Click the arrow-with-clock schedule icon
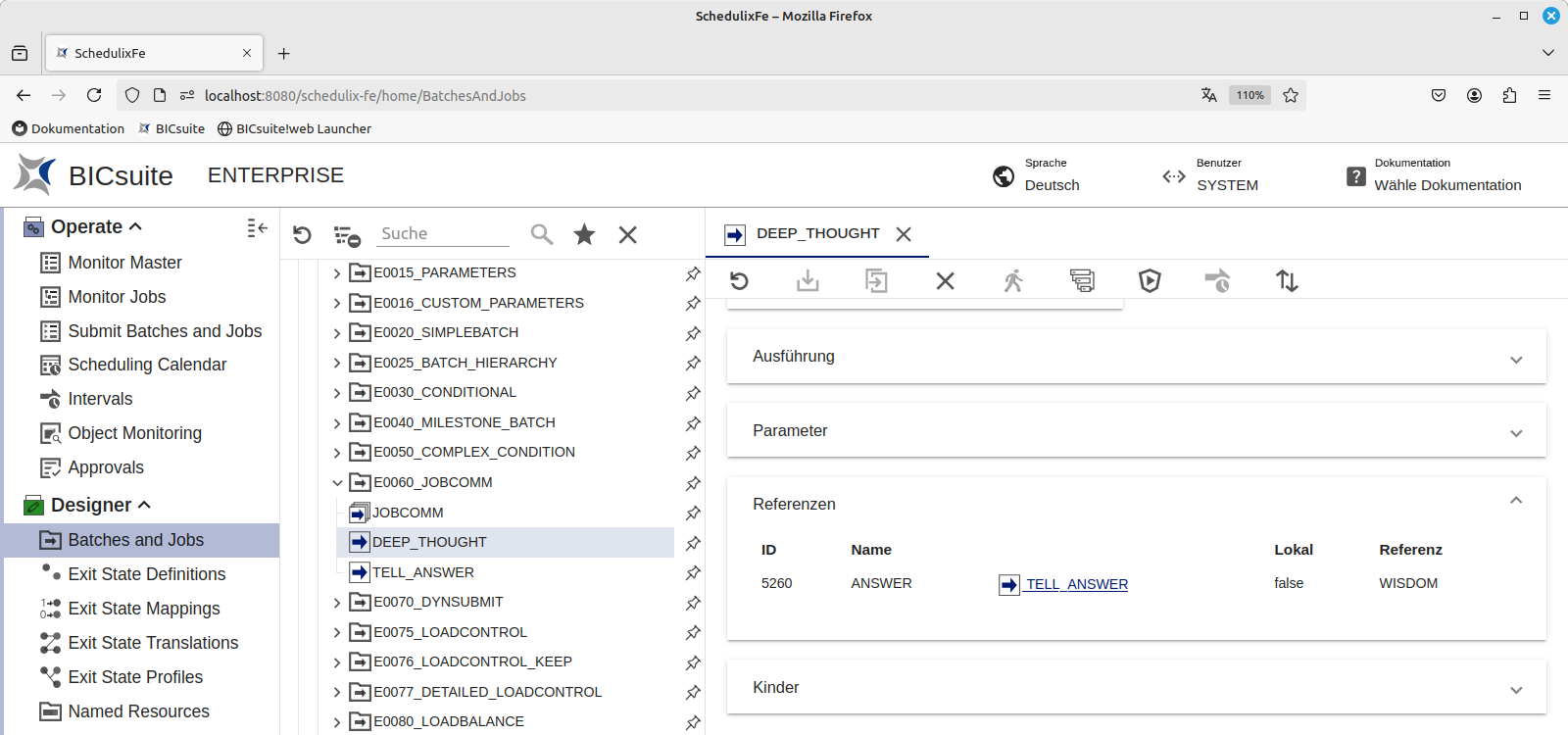1568x735 pixels. click(x=1217, y=281)
